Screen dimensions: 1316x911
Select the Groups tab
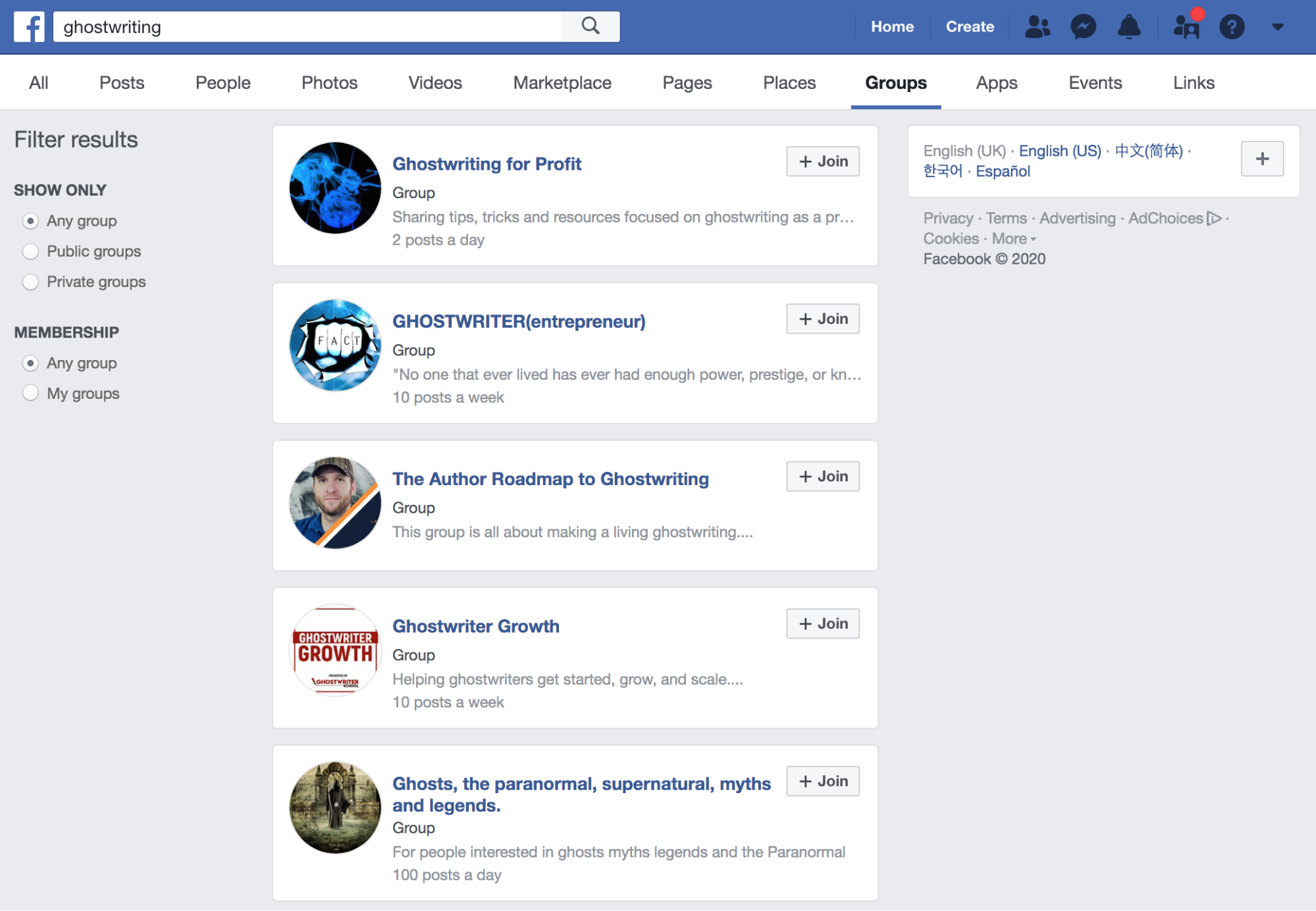point(896,83)
